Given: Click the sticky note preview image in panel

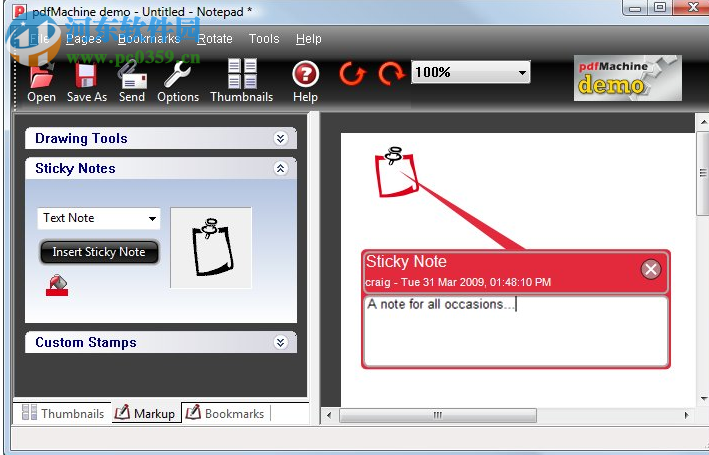Looking at the screenshot, I should (211, 247).
